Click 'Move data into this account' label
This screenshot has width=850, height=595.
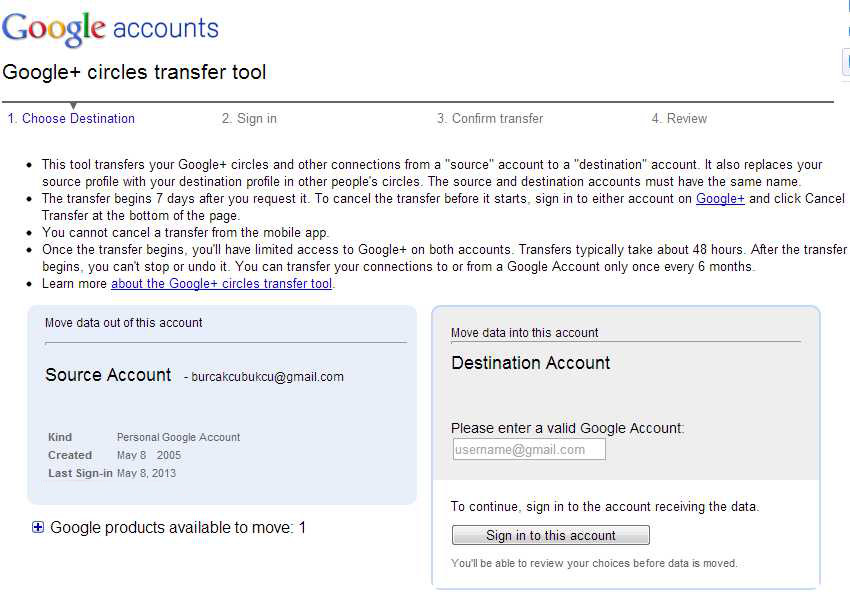point(524,333)
